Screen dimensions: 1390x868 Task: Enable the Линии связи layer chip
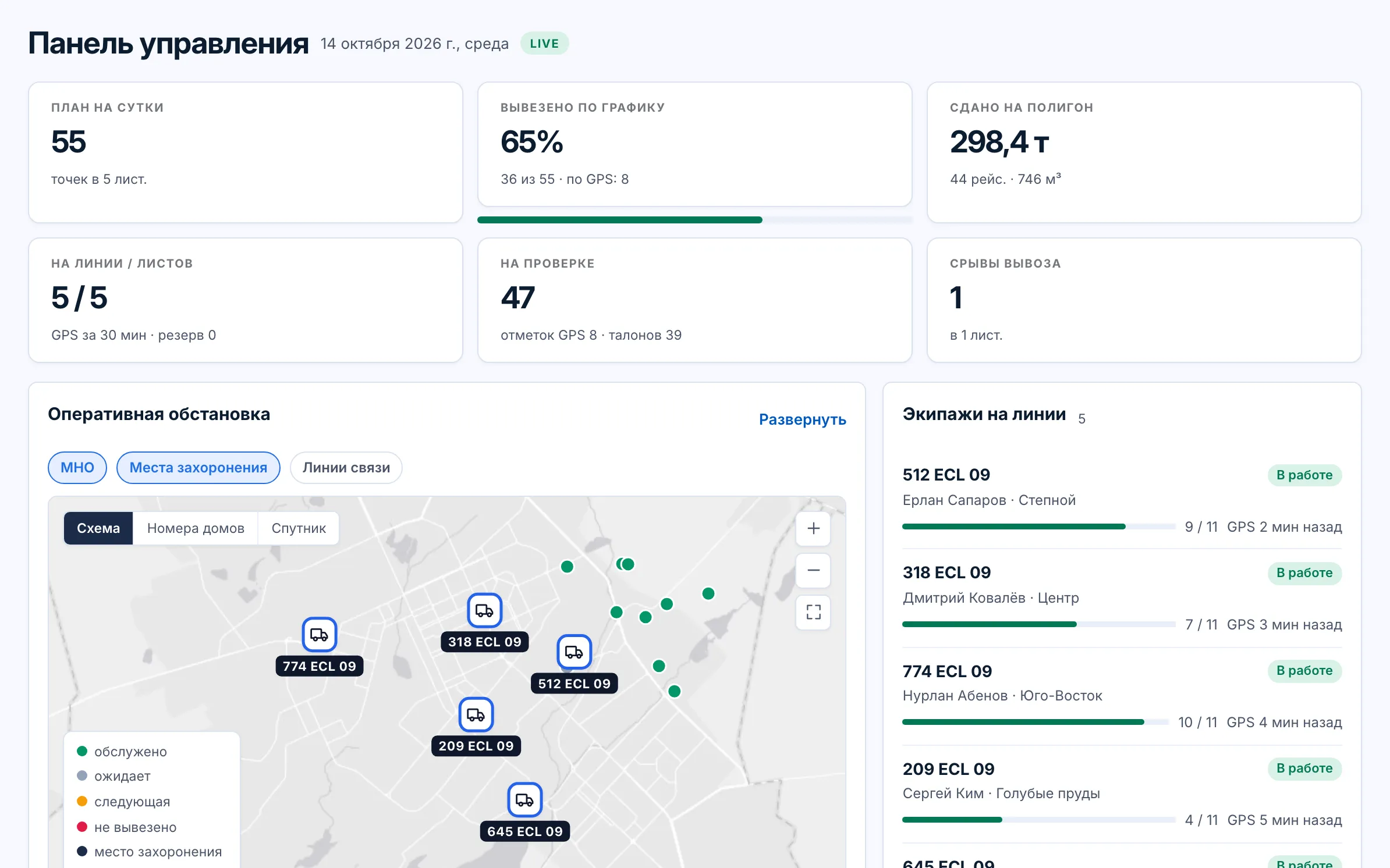click(346, 468)
